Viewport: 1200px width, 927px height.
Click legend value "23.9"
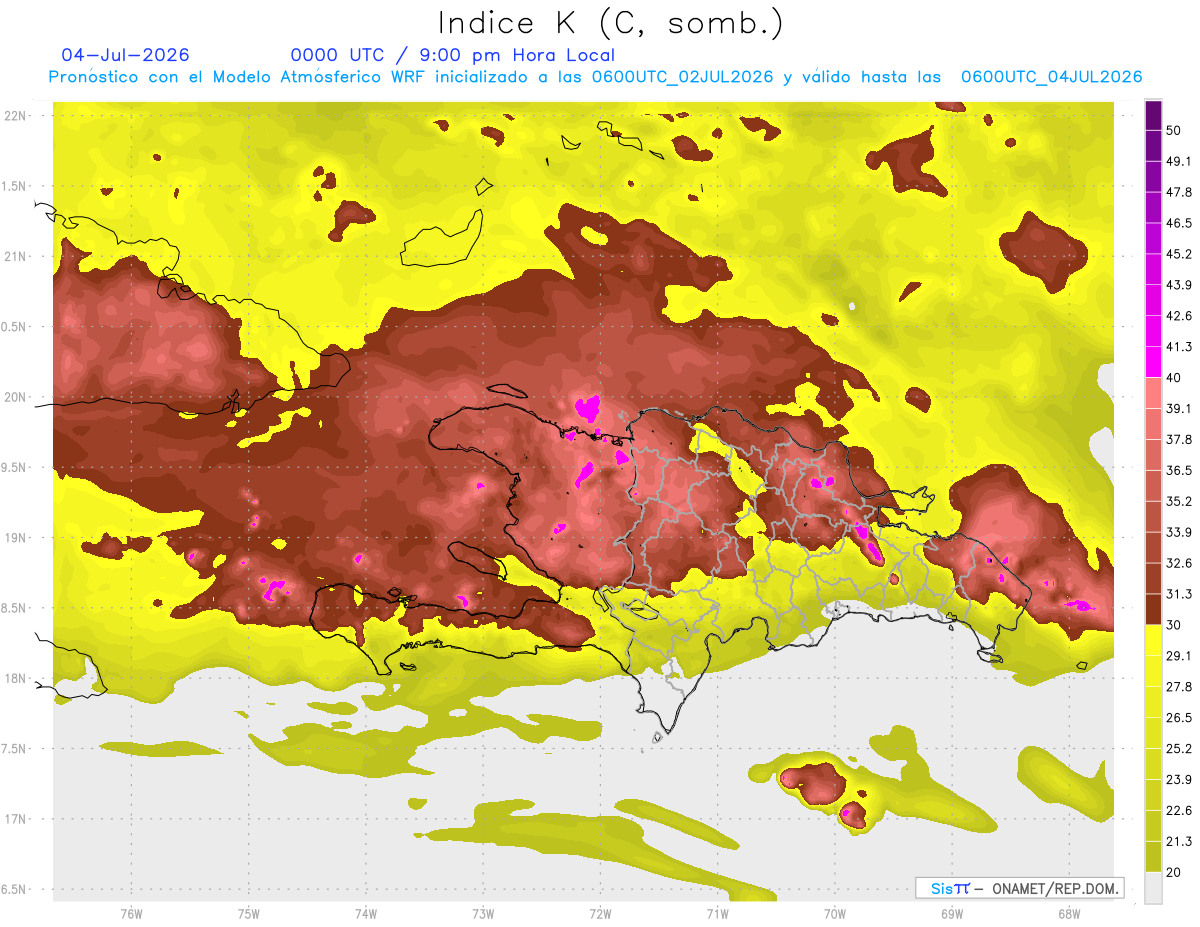1178,779
